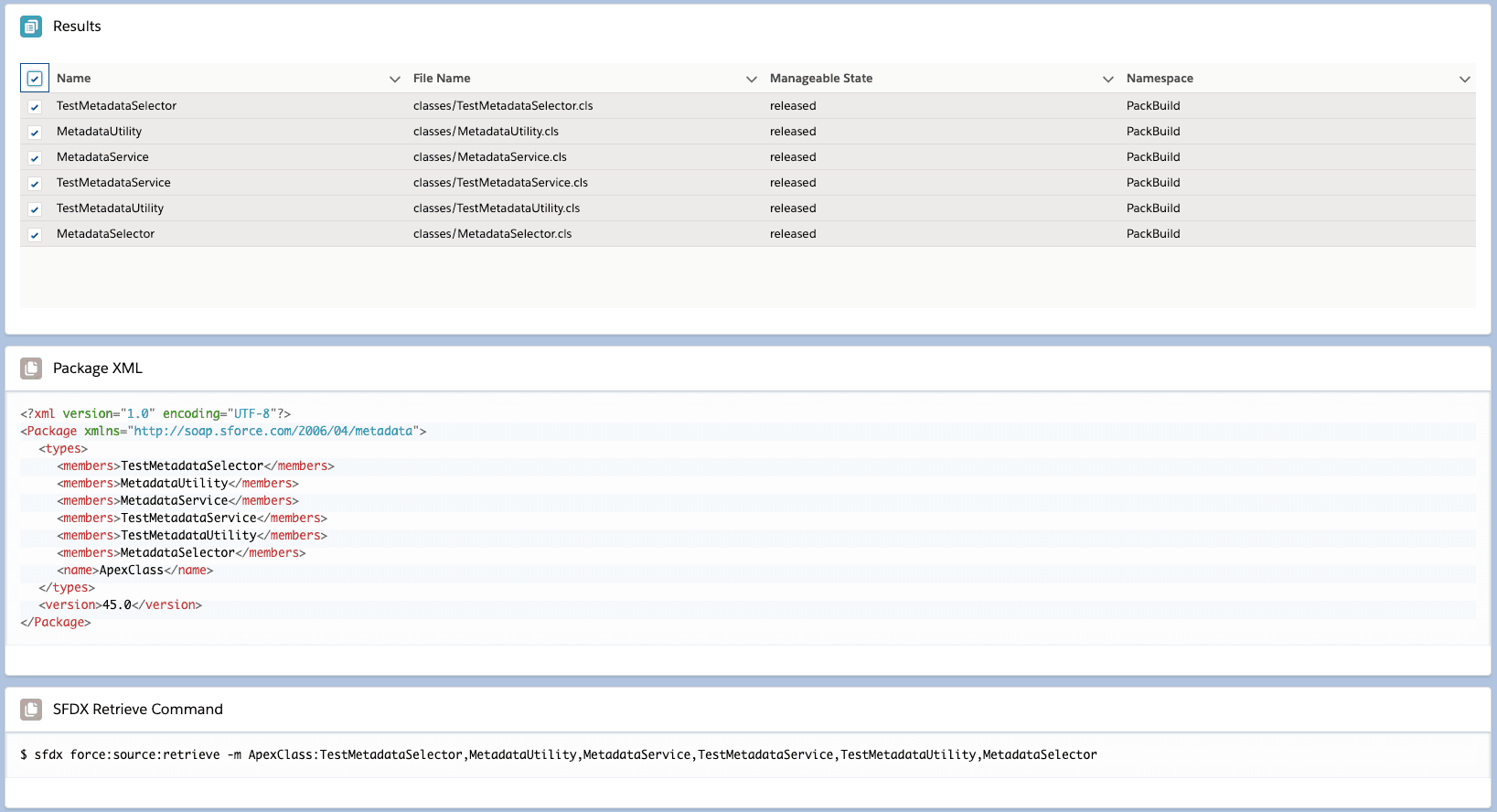1497x812 pixels.
Task: Click the TestMetadataSelector members XML line
Action: (196, 466)
